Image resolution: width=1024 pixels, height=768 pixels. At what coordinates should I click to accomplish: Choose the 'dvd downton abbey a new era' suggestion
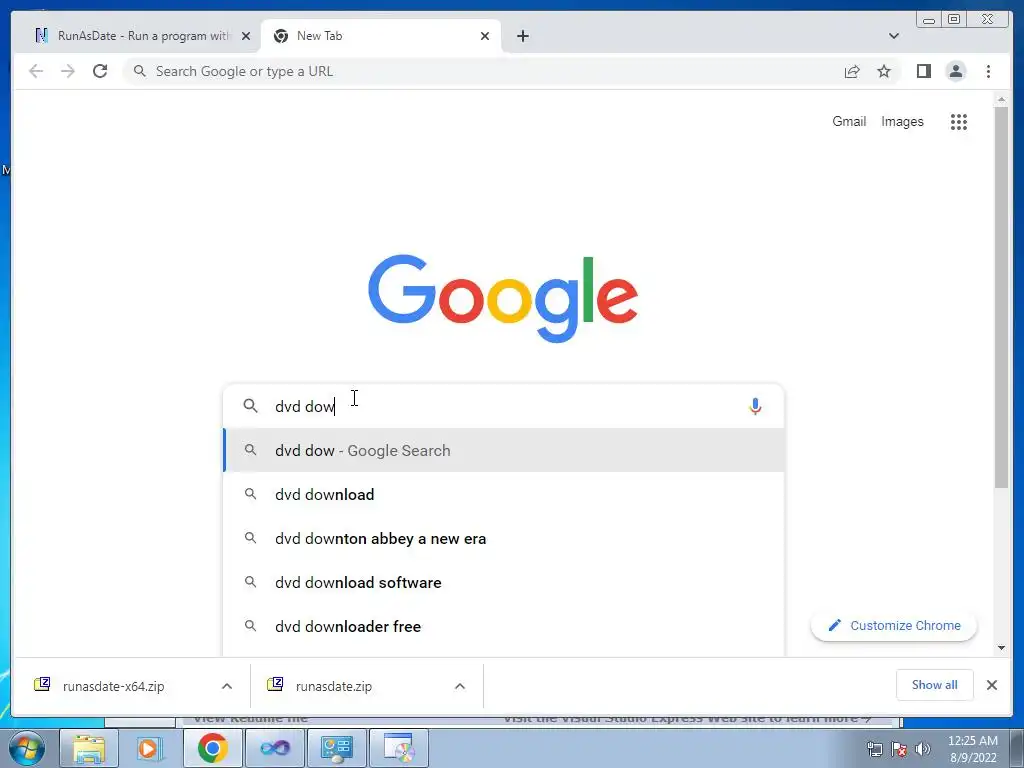[x=503, y=539]
